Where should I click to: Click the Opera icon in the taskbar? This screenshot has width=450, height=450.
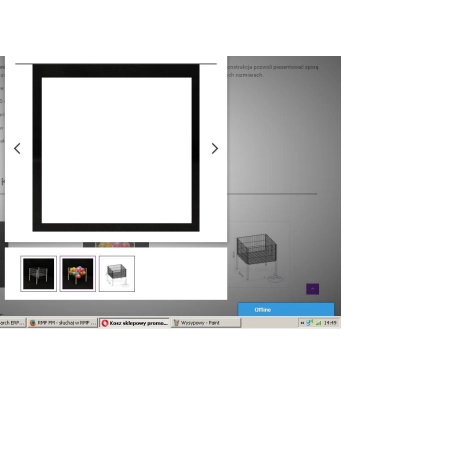(105, 323)
